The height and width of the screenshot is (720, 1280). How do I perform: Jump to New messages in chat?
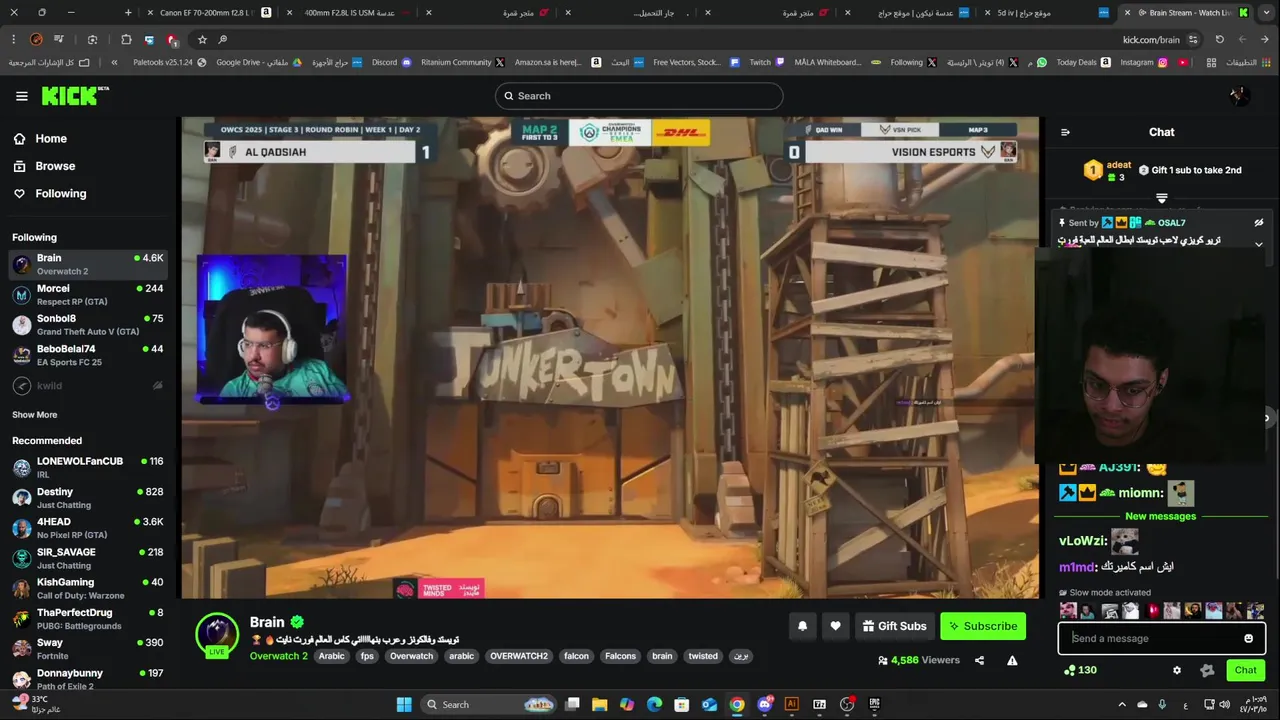pos(1160,516)
